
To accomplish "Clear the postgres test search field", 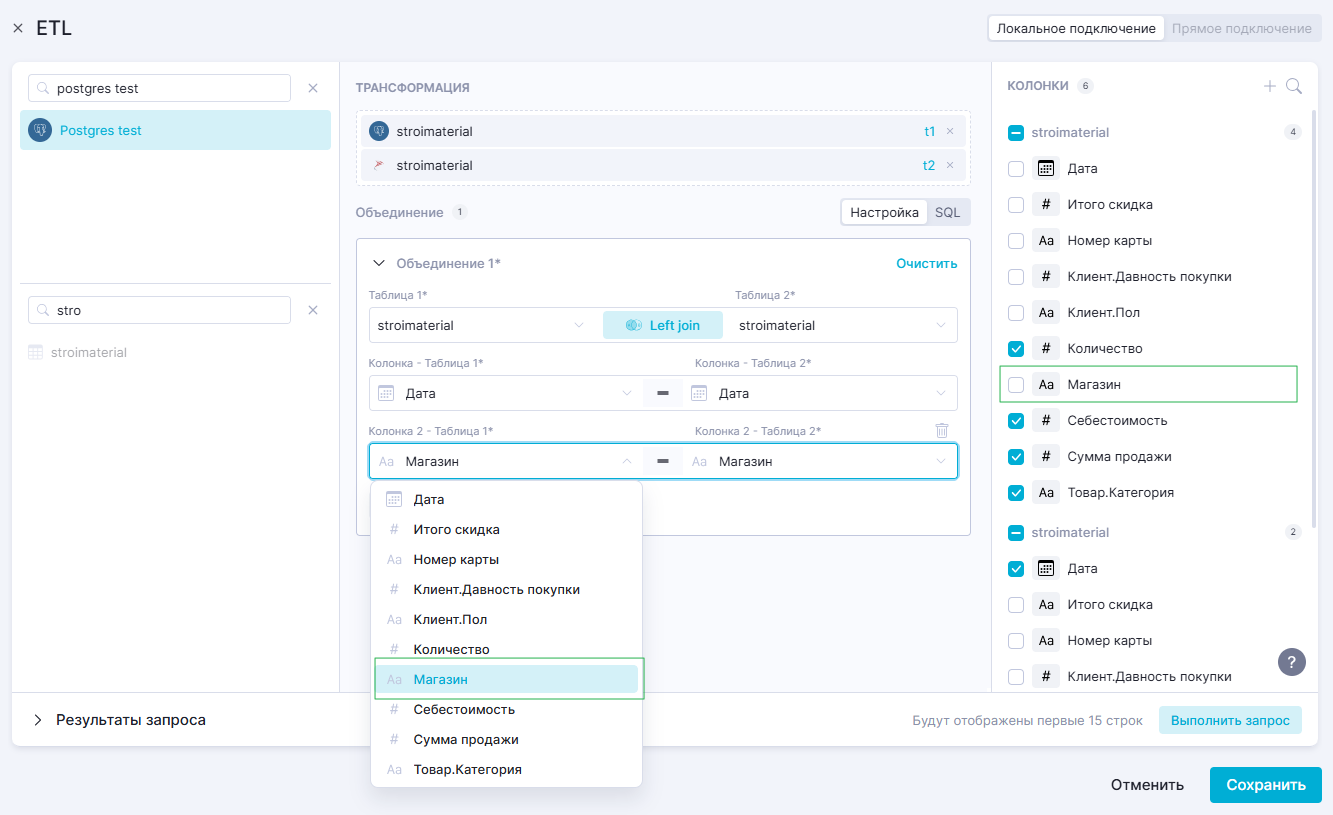I will click(x=313, y=88).
